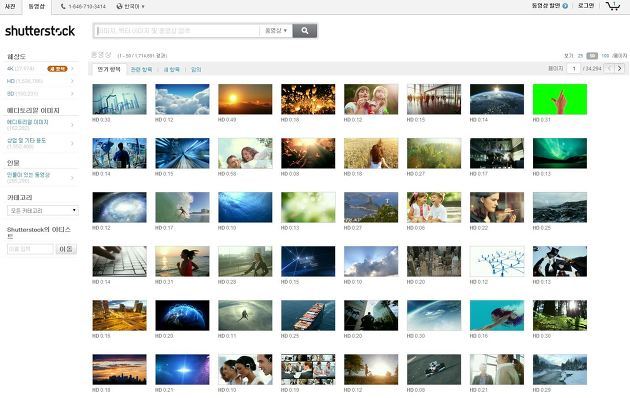Open the 동영상 할인 arrow icon

click(x=565, y=6)
